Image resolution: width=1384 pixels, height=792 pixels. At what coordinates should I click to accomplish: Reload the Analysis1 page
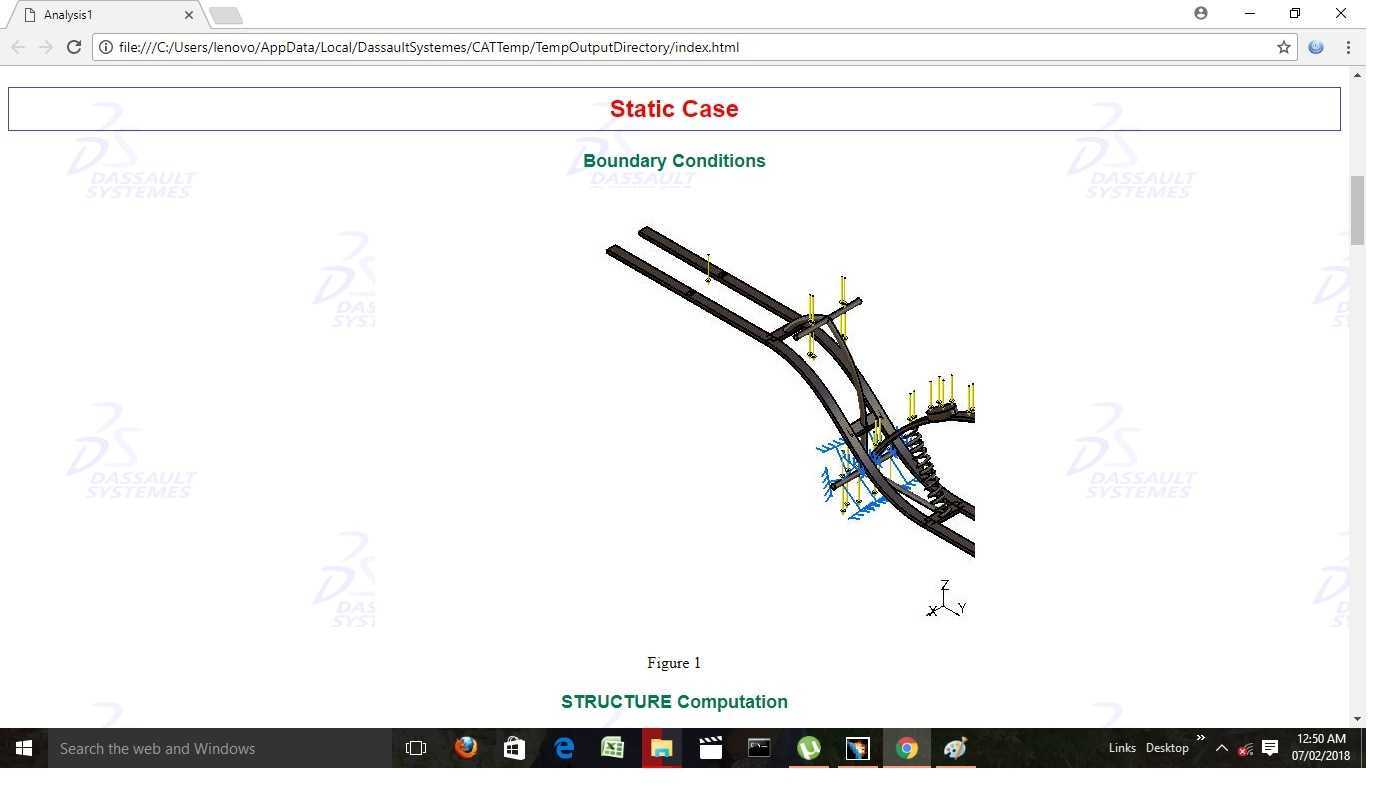(74, 47)
